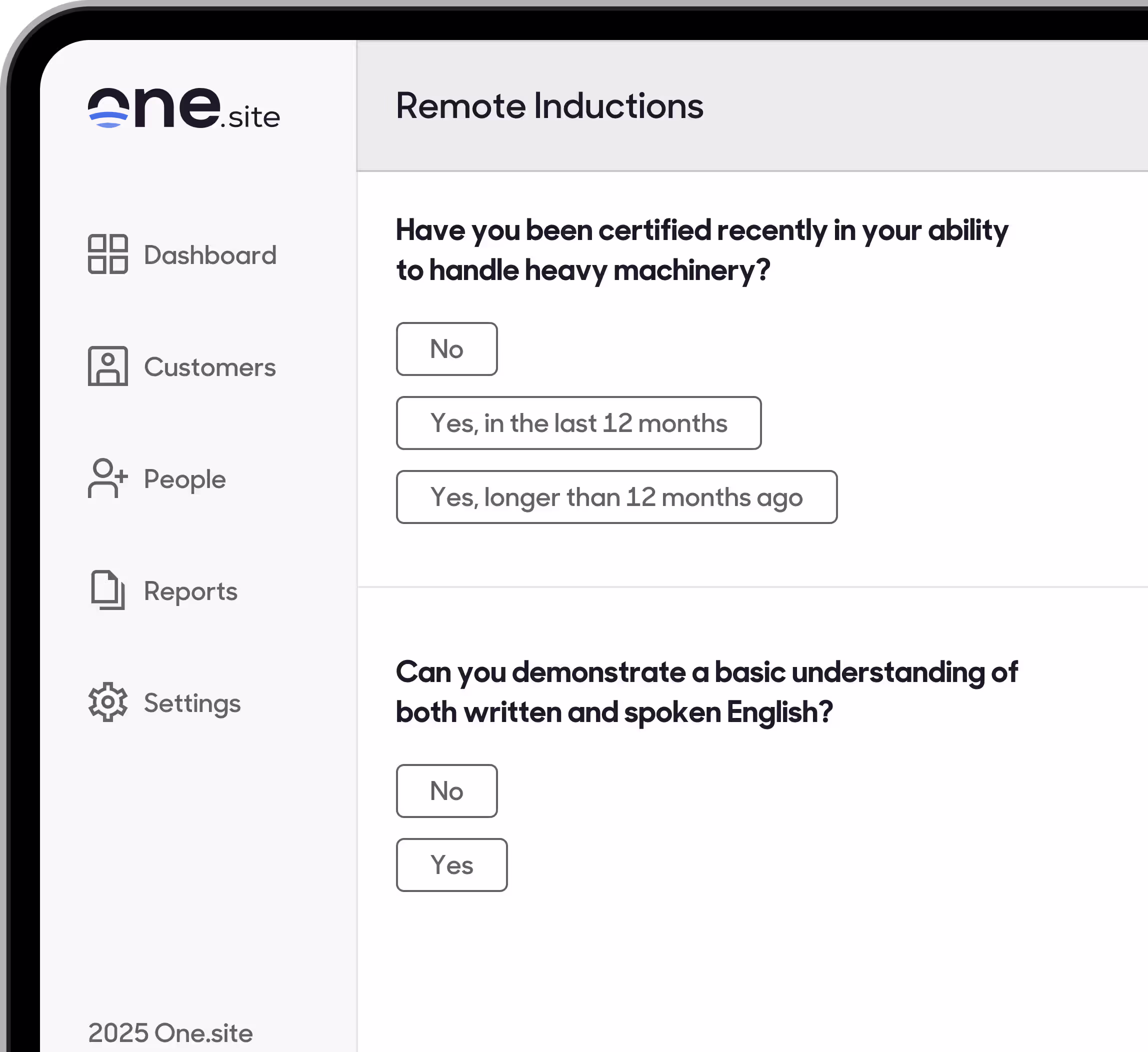
Task: Choose Yes, longer than 12 months ago
Action: 616,497
